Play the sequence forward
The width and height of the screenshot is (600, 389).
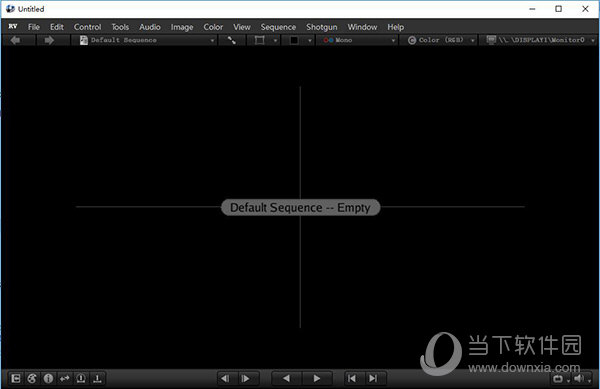(x=317, y=378)
